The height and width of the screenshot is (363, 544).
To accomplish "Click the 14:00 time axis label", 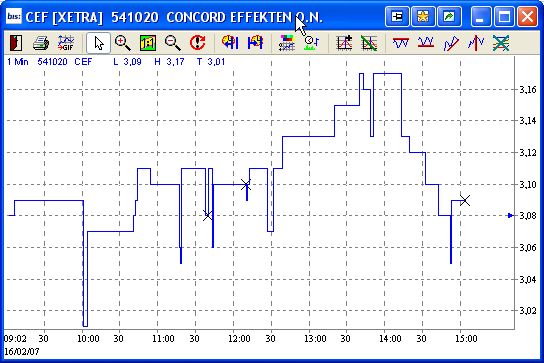I will (390, 338).
